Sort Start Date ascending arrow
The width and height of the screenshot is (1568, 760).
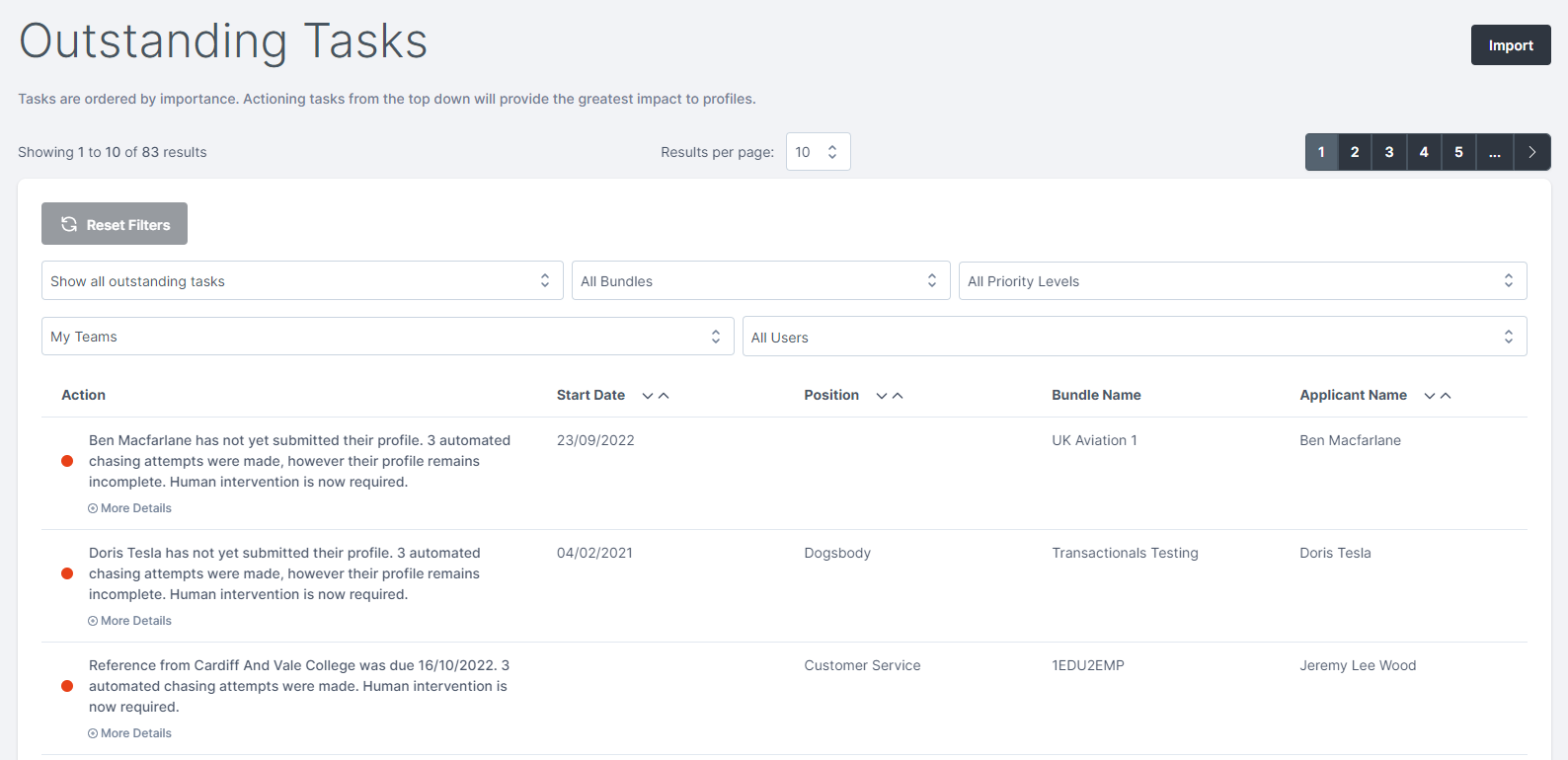664,396
